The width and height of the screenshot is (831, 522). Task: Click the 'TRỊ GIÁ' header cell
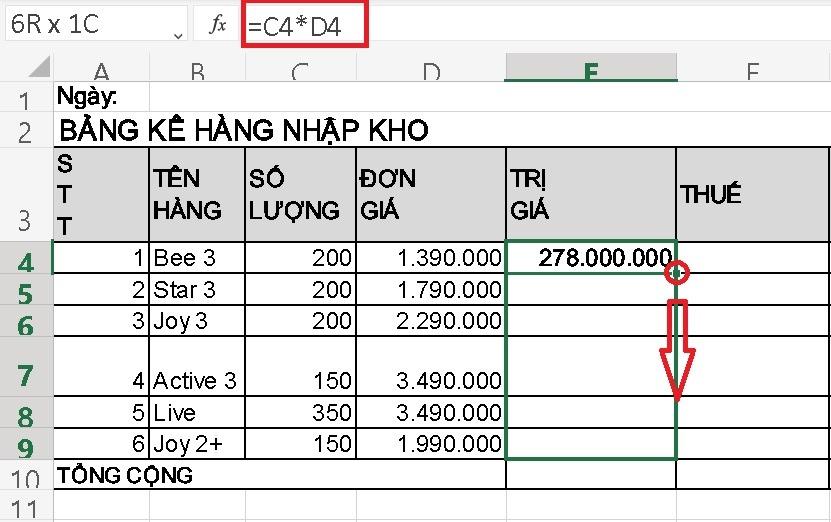(591, 194)
